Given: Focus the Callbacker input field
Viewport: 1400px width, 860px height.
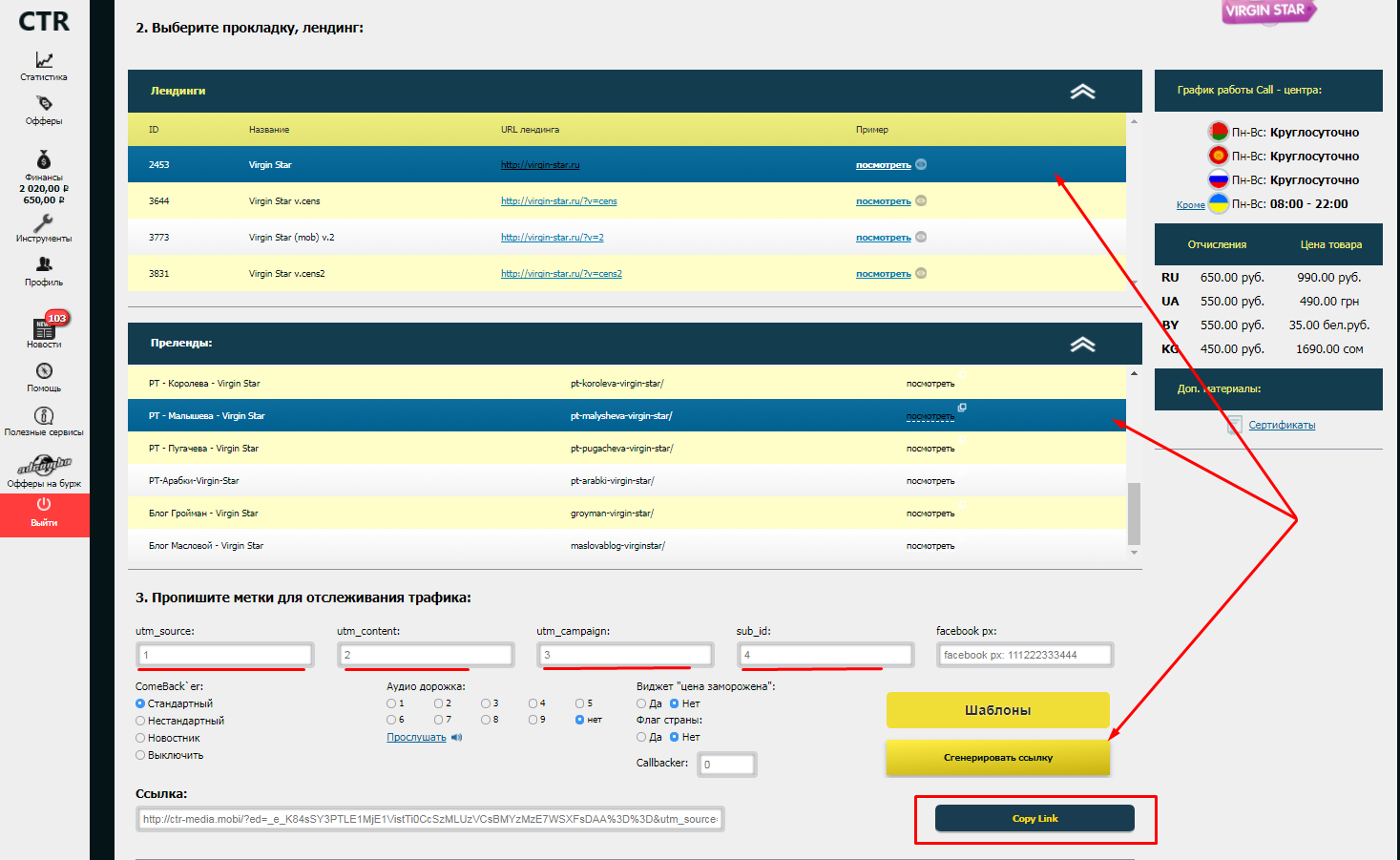Looking at the screenshot, I should point(727,765).
